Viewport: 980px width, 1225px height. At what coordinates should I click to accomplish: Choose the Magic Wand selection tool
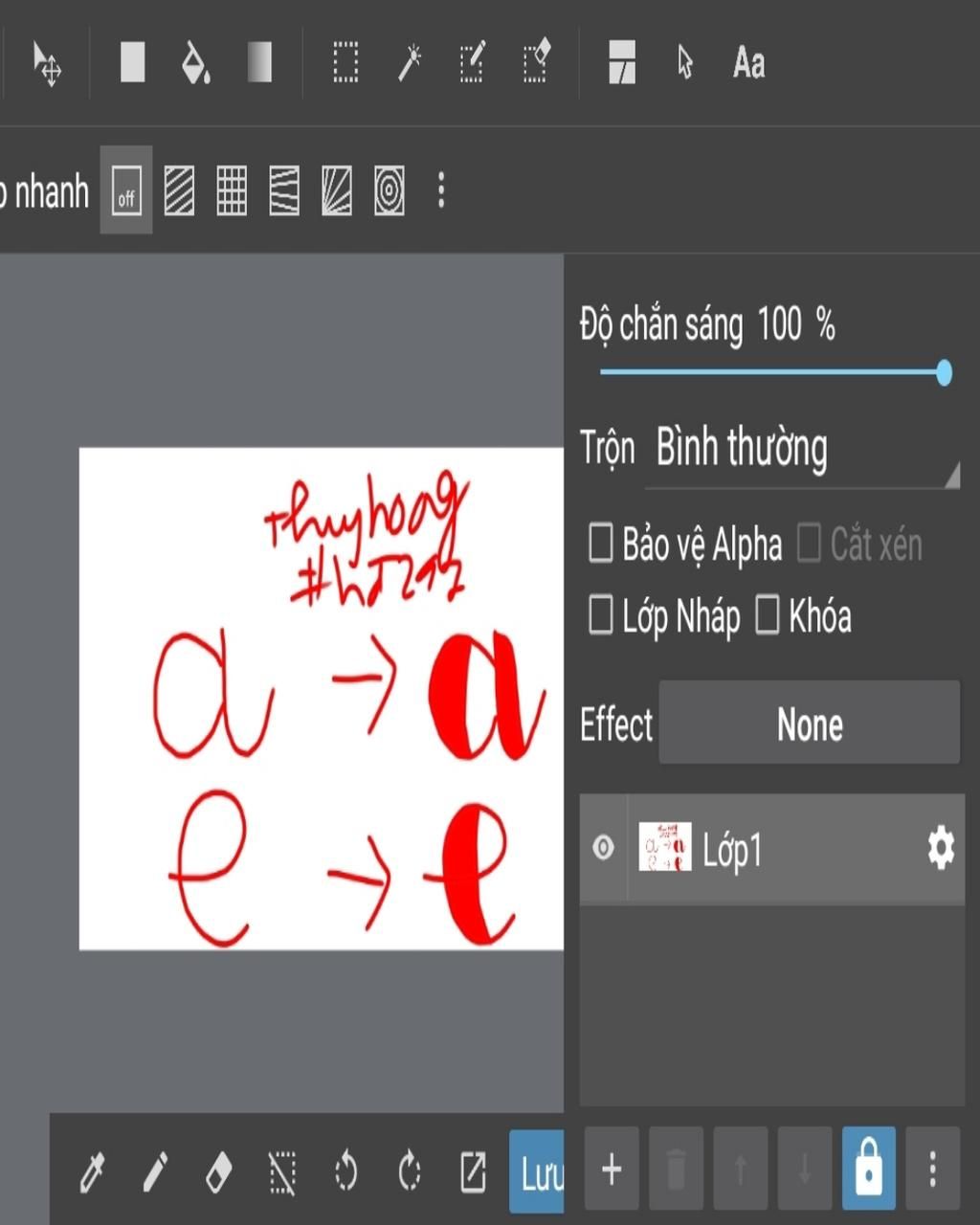410,64
